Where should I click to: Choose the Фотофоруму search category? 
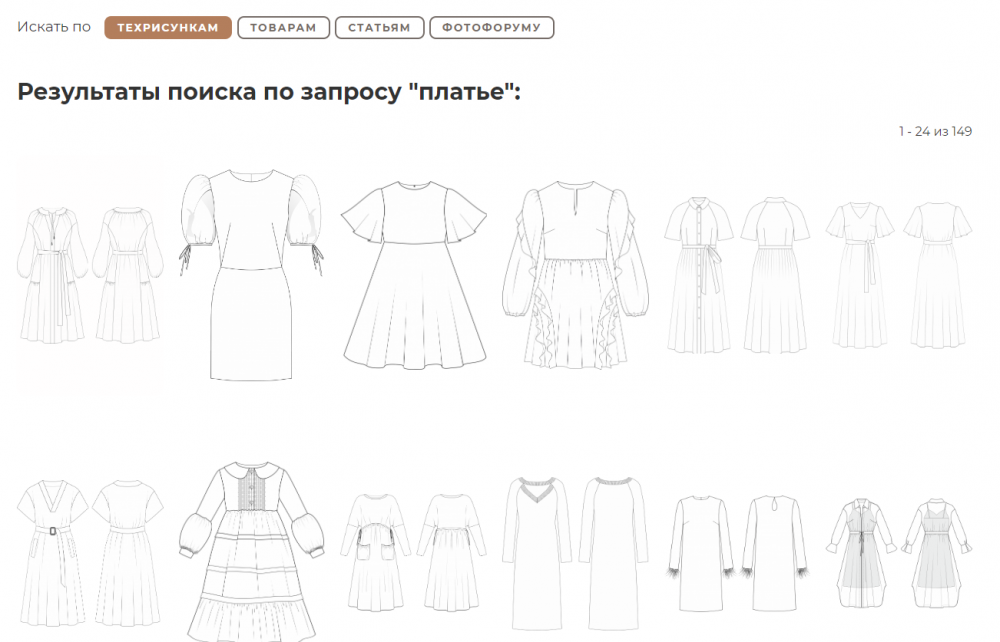[491, 28]
